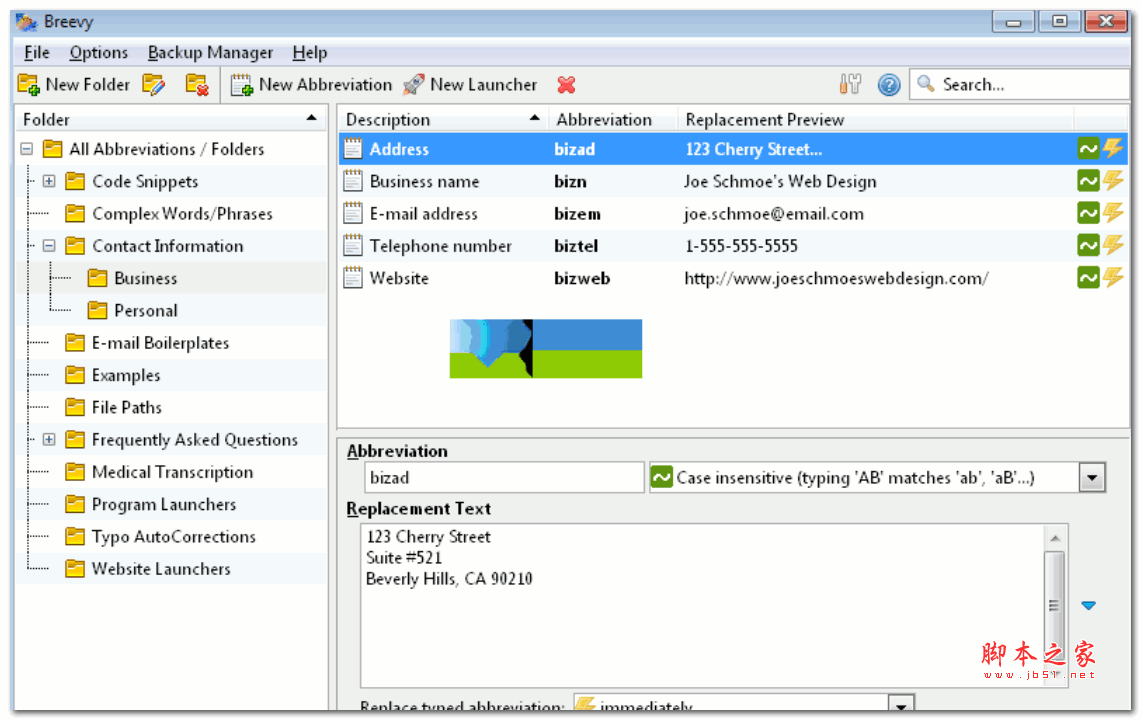Screen dimensions: 1142x721
Task: Select the Business subfolder
Action: (x=146, y=278)
